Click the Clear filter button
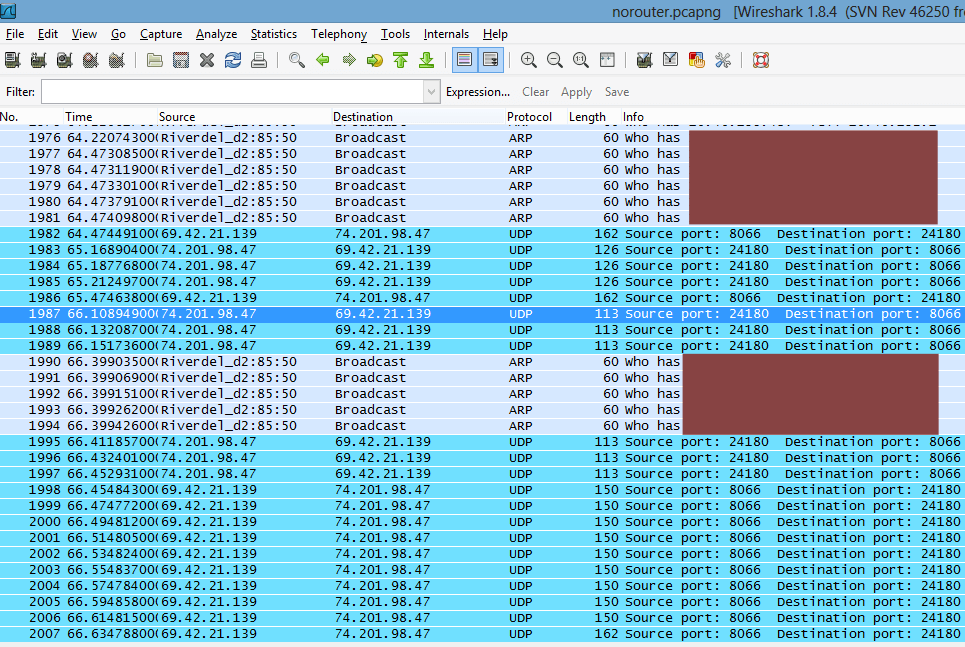Image resolution: width=965 pixels, height=647 pixels. pos(535,92)
